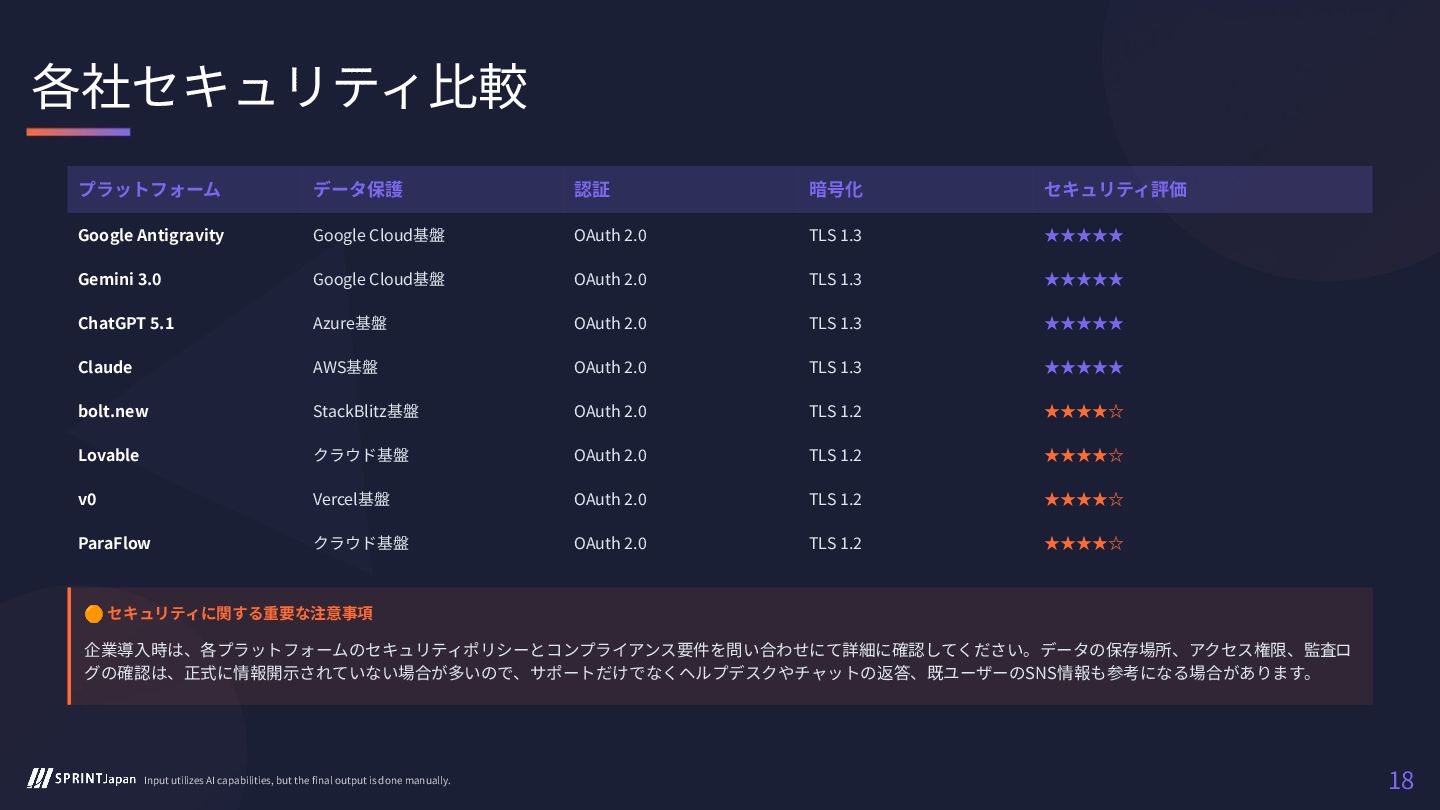The height and width of the screenshot is (810, 1440).
Task: Select the bolt.new platform name
Action: (x=113, y=411)
